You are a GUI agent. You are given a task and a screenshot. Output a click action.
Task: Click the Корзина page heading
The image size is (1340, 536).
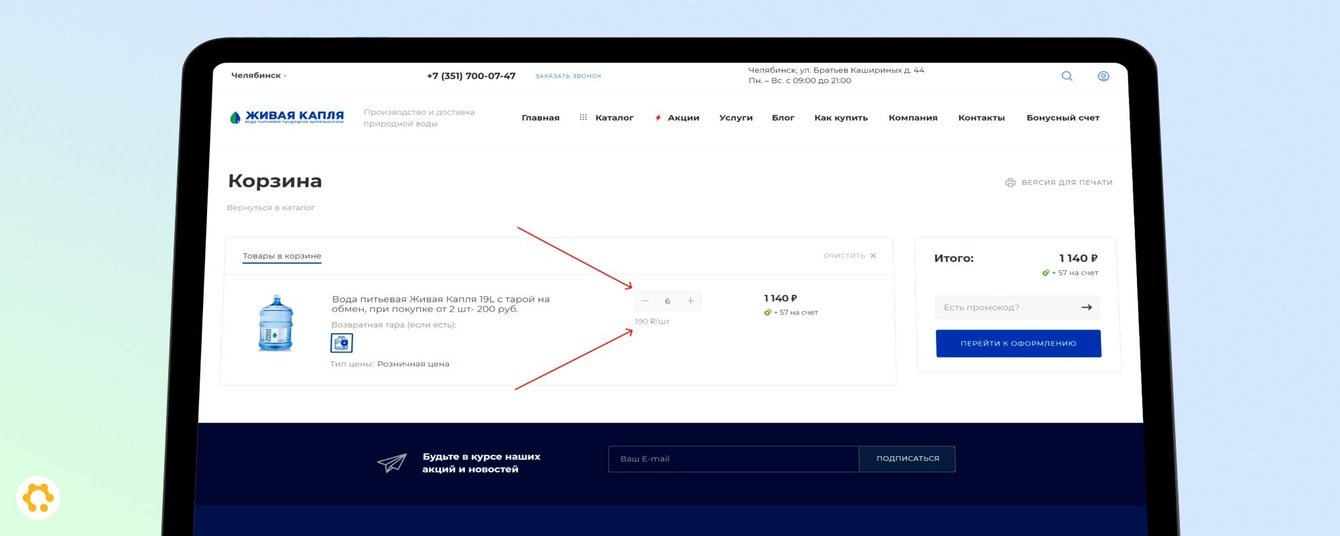point(275,181)
